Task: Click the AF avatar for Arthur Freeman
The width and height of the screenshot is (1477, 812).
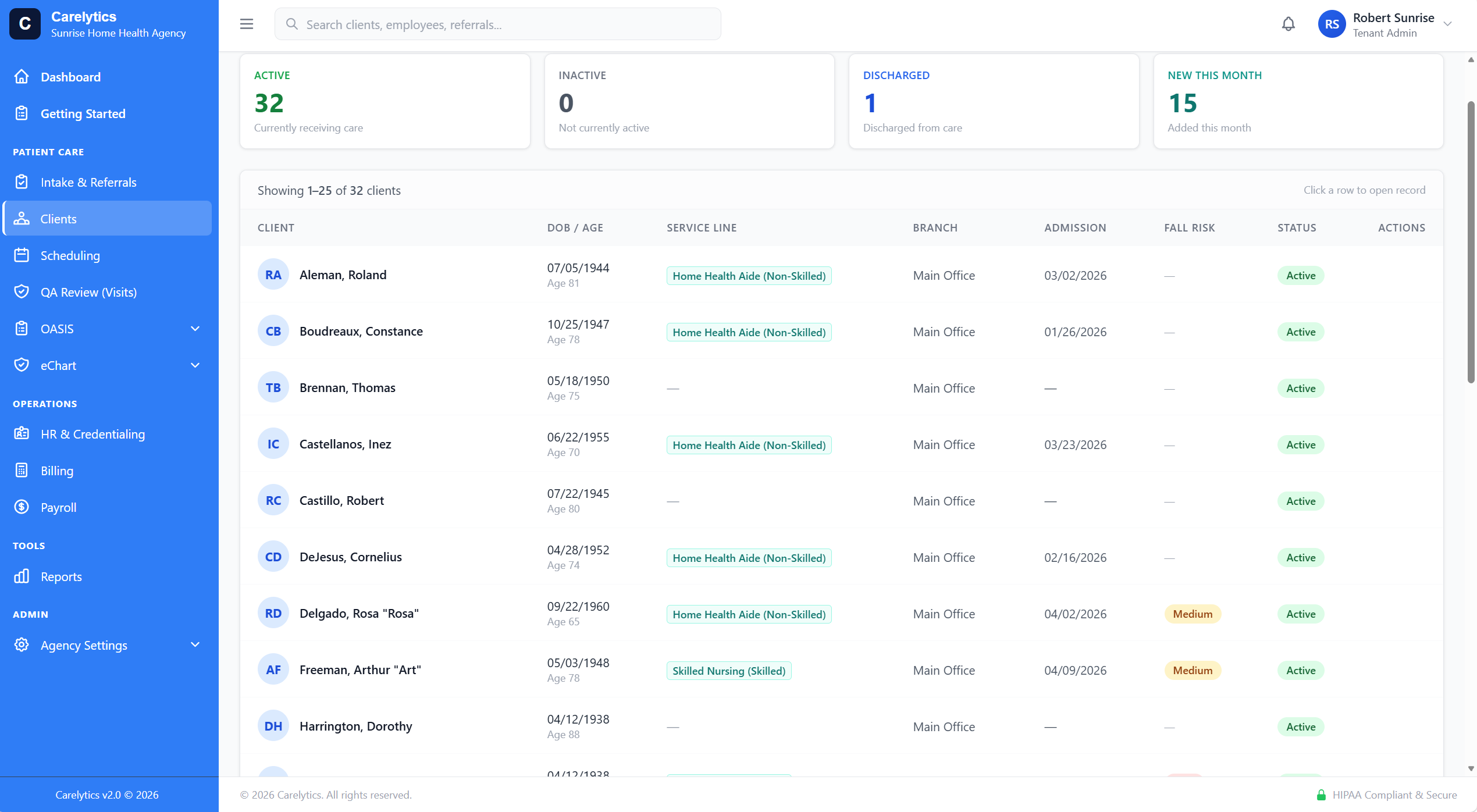Action: (273, 670)
